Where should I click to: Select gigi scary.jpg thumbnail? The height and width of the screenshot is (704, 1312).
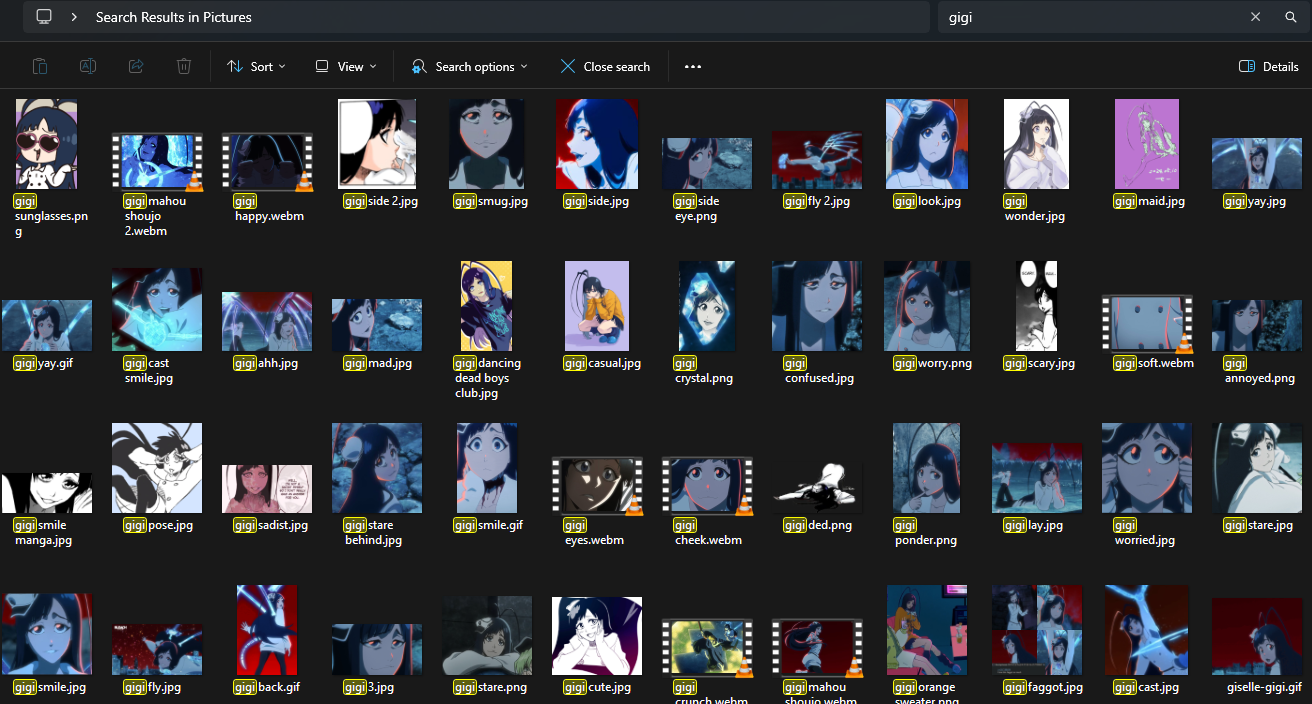[1037, 306]
